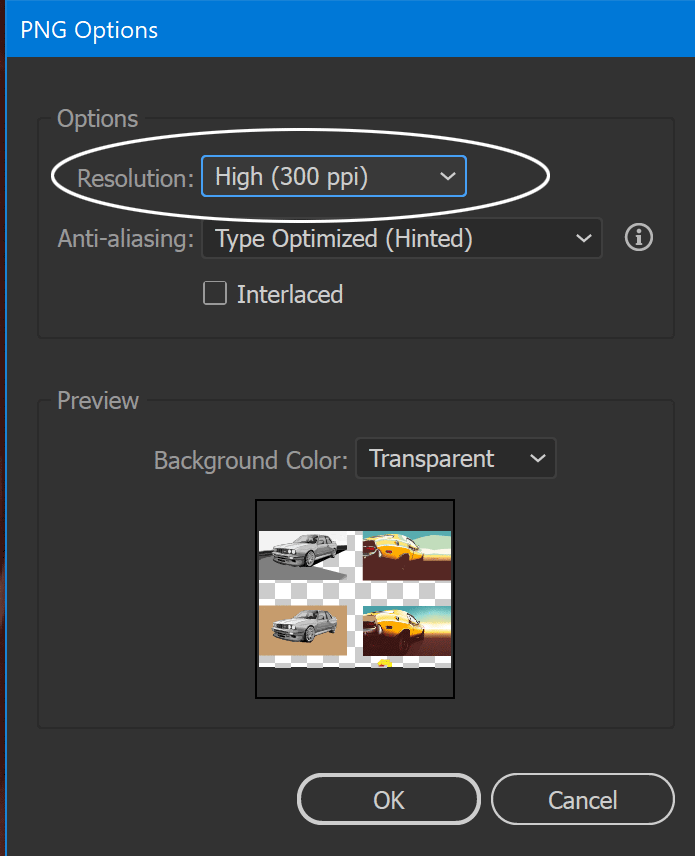This screenshot has width=695, height=856.
Task: Click the Interlaced label text
Action: [x=289, y=294]
